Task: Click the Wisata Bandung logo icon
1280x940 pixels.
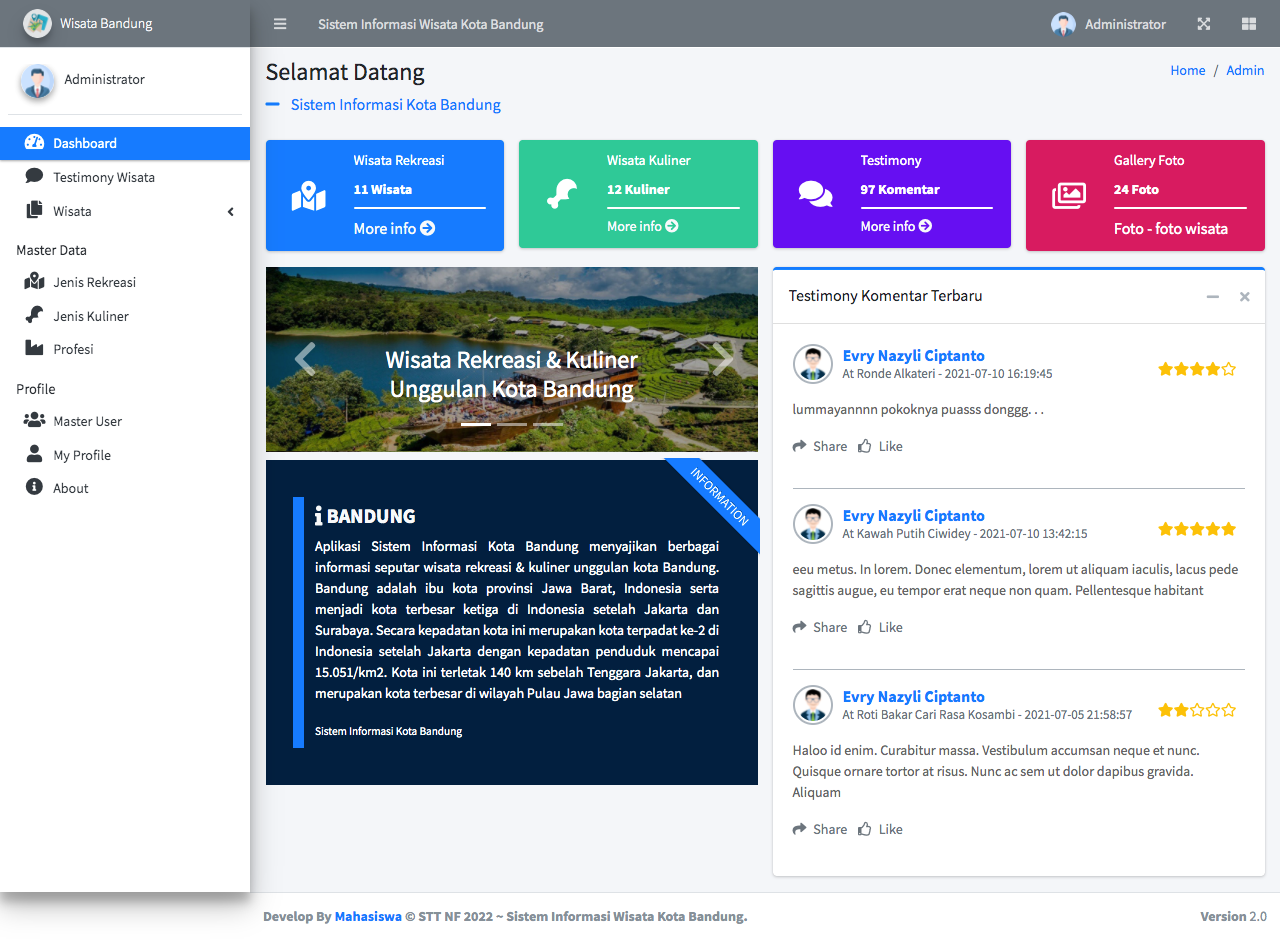Action: 37,23
